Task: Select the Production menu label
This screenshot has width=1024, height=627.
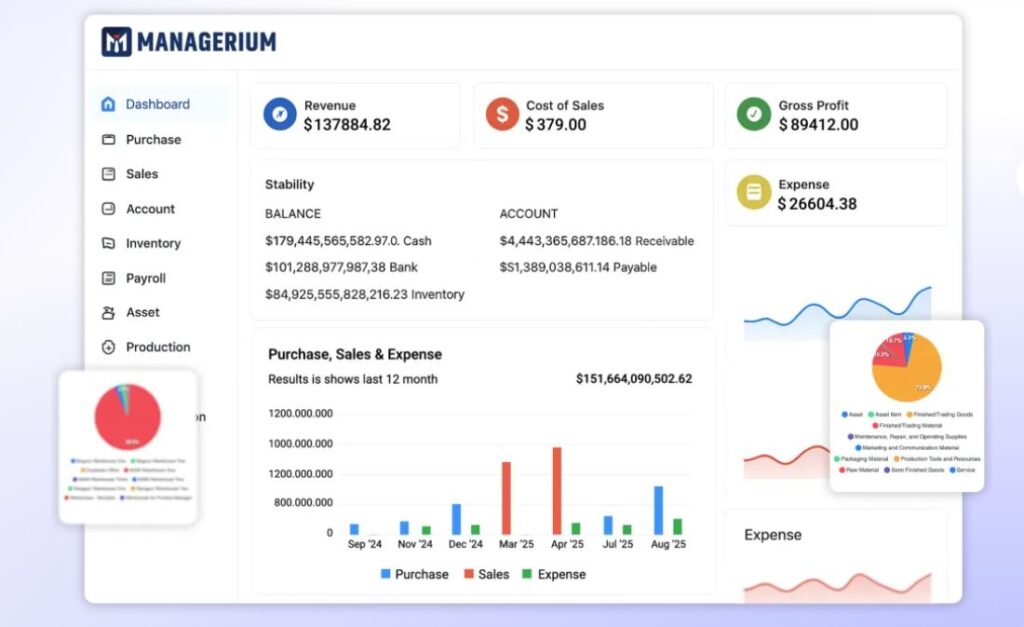Action: [158, 347]
